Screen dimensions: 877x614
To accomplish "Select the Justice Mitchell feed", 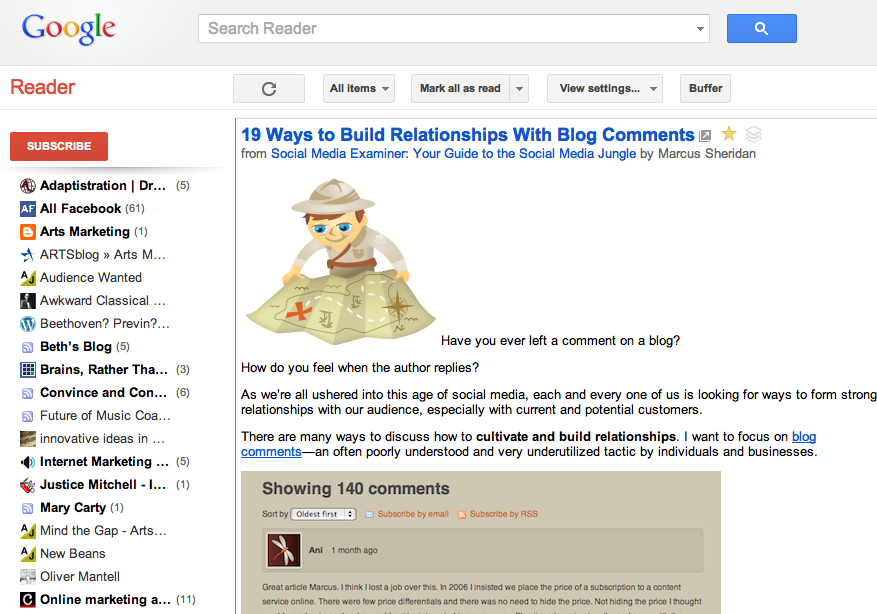I will [103, 485].
